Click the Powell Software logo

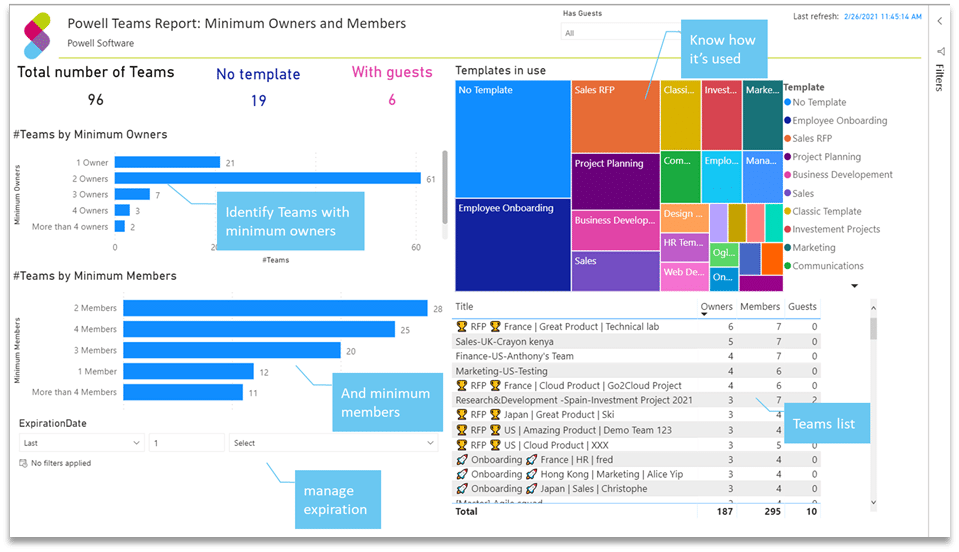tap(37, 36)
